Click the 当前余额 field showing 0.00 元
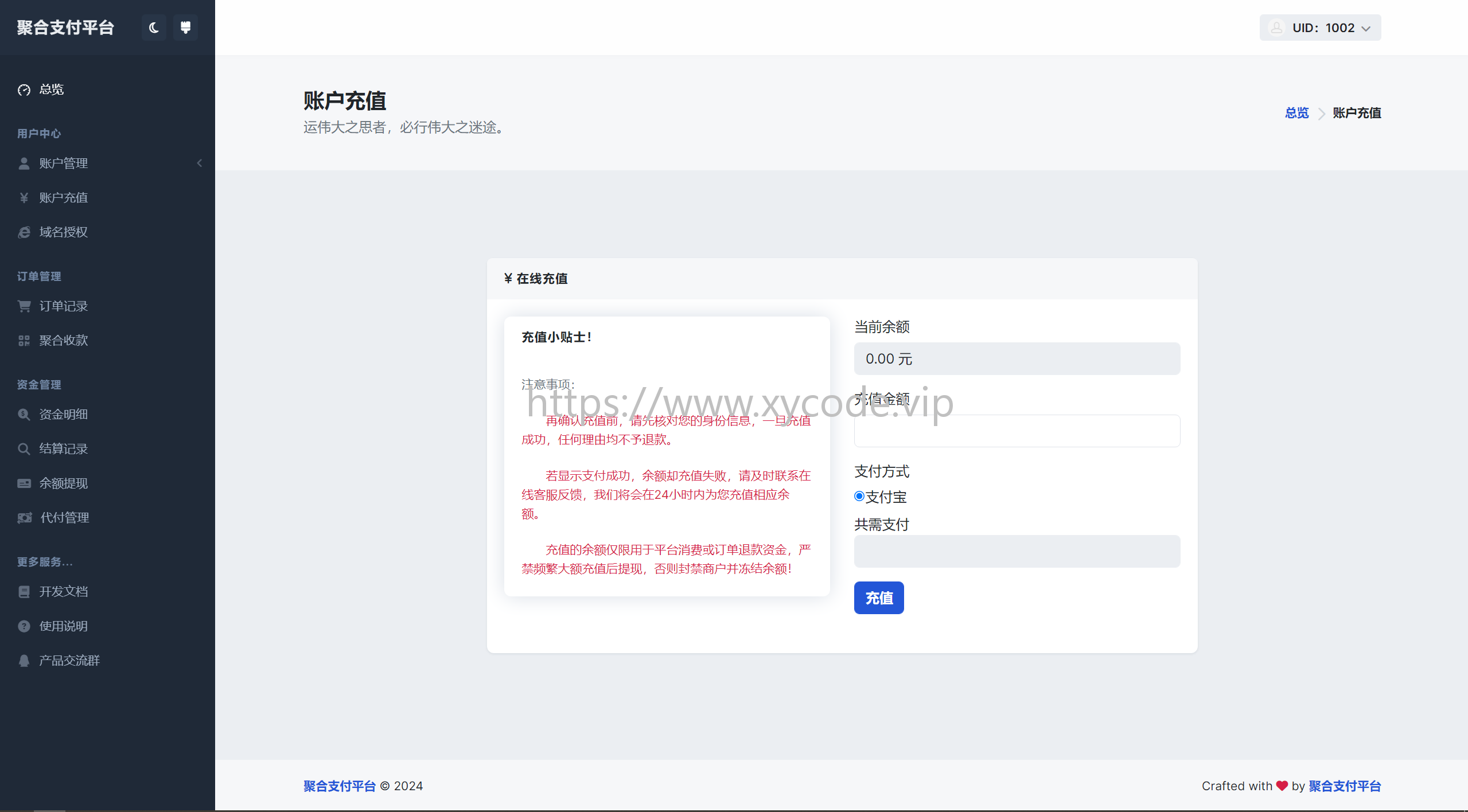Viewport: 1468px width, 812px height. (x=1017, y=359)
